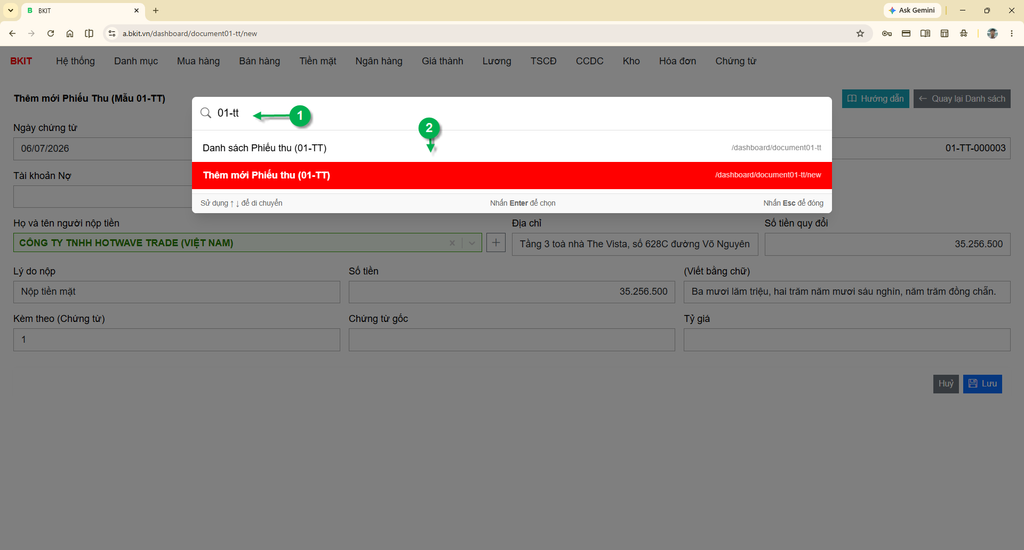Click Quay lại Danh sách button
Screen dimensions: 1024x550
point(962,99)
